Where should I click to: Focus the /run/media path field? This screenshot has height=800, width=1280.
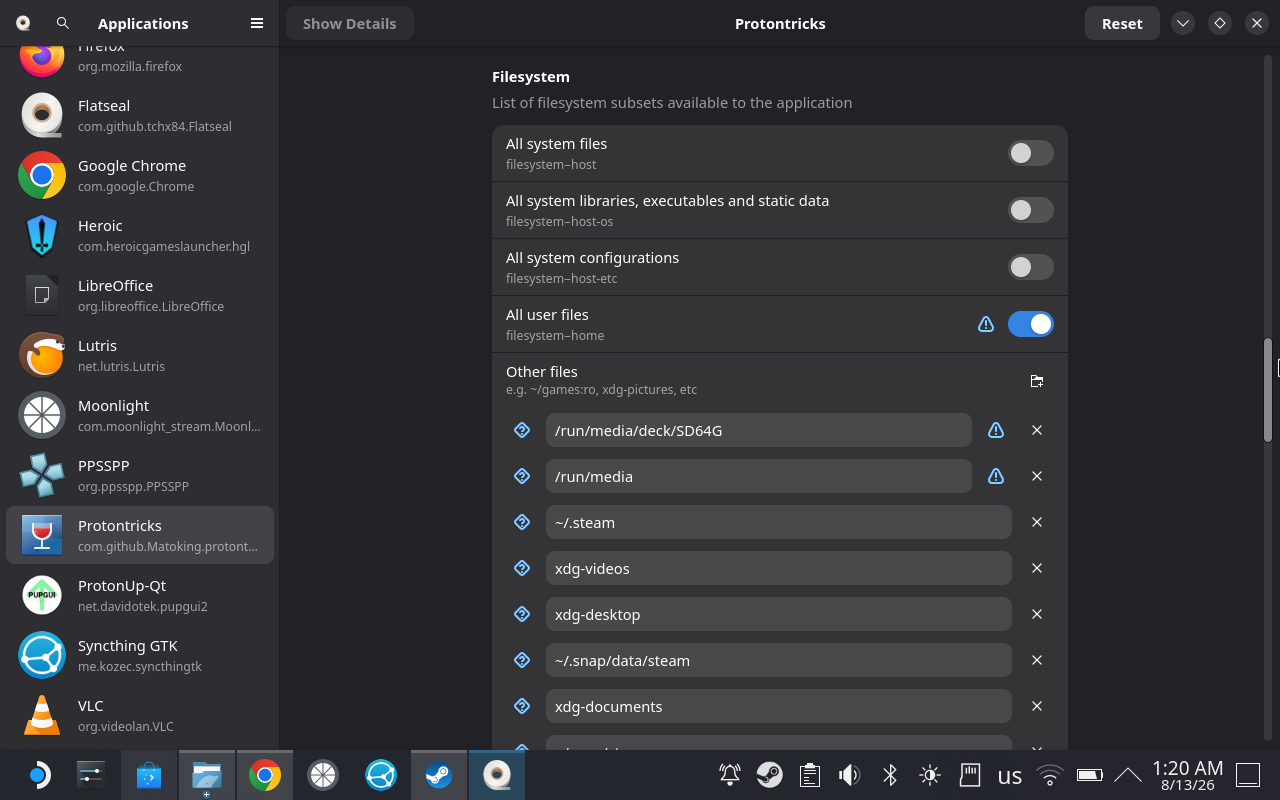click(759, 476)
